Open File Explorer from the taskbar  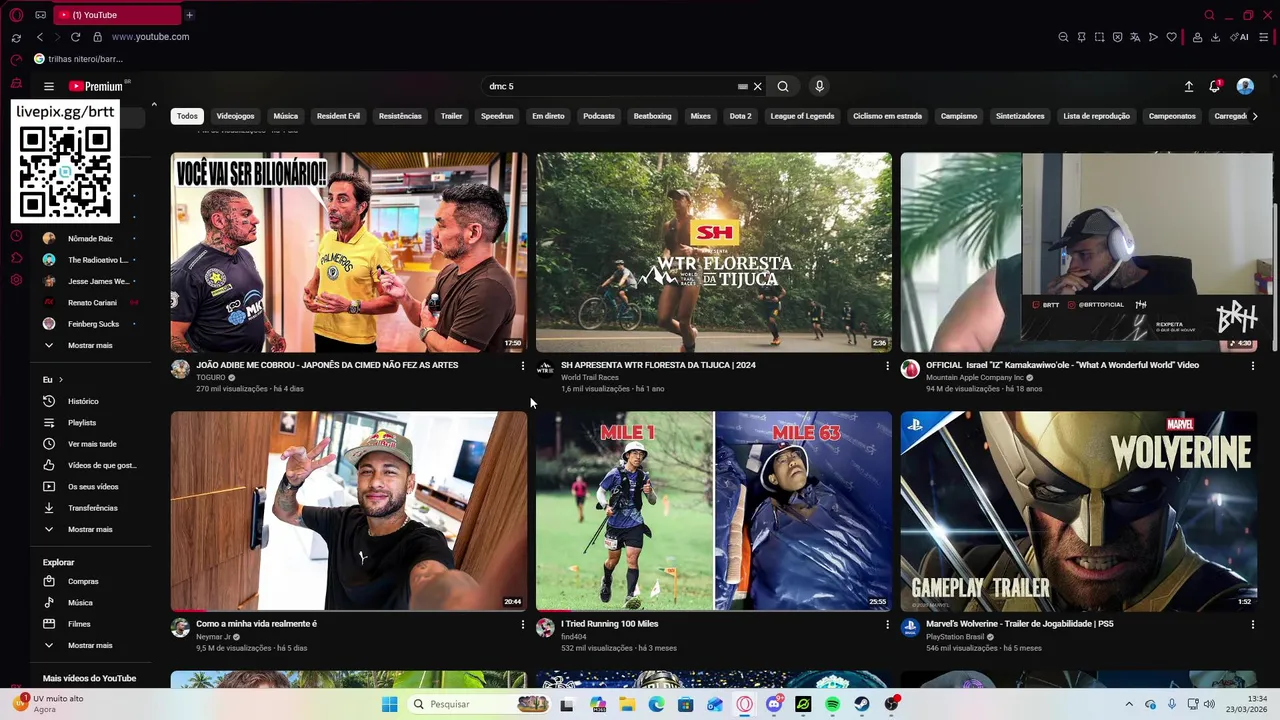627,704
